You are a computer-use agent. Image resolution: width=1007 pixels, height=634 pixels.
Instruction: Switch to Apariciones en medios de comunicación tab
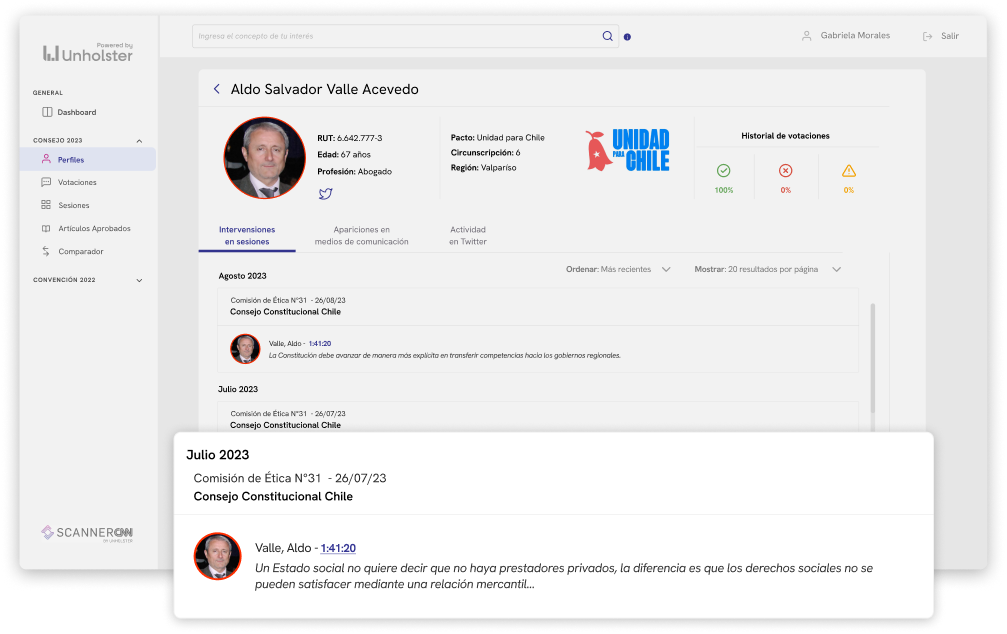(361, 235)
